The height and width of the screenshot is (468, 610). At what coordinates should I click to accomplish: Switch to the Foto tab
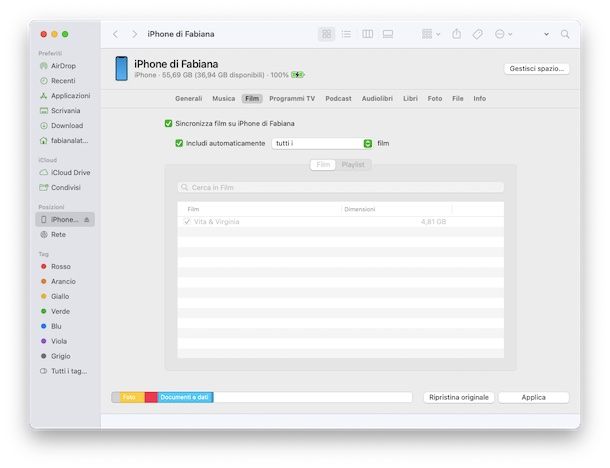pyautogui.click(x=435, y=98)
